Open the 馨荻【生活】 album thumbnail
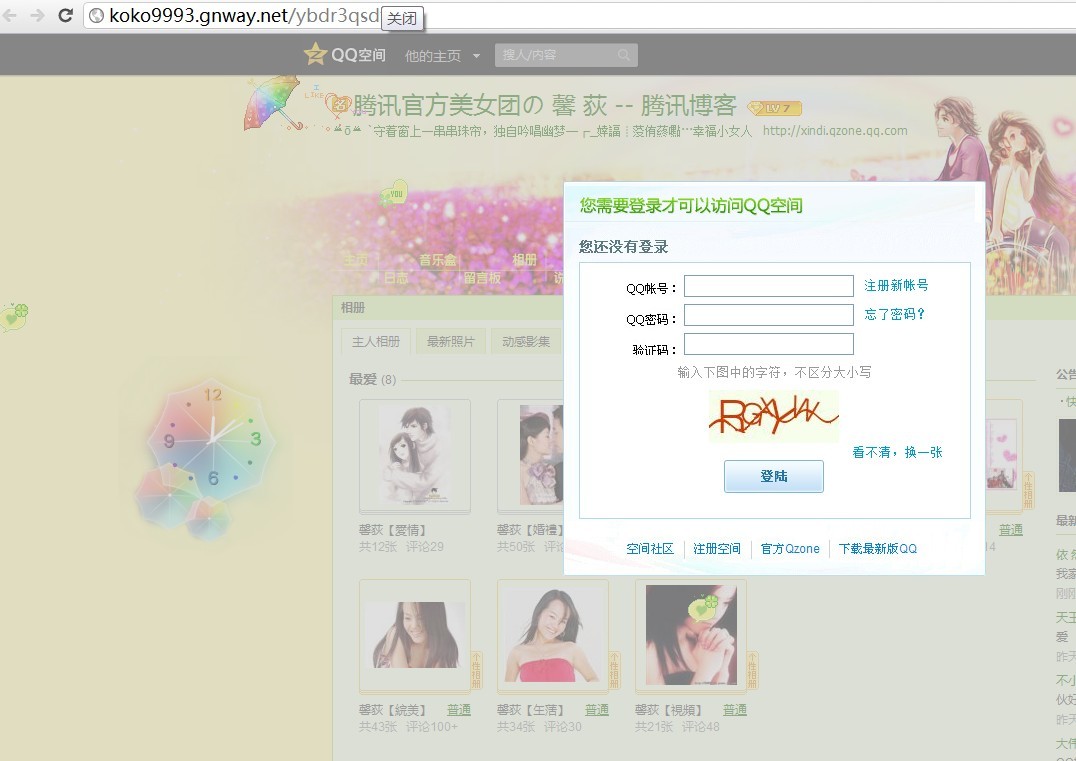 (x=552, y=635)
